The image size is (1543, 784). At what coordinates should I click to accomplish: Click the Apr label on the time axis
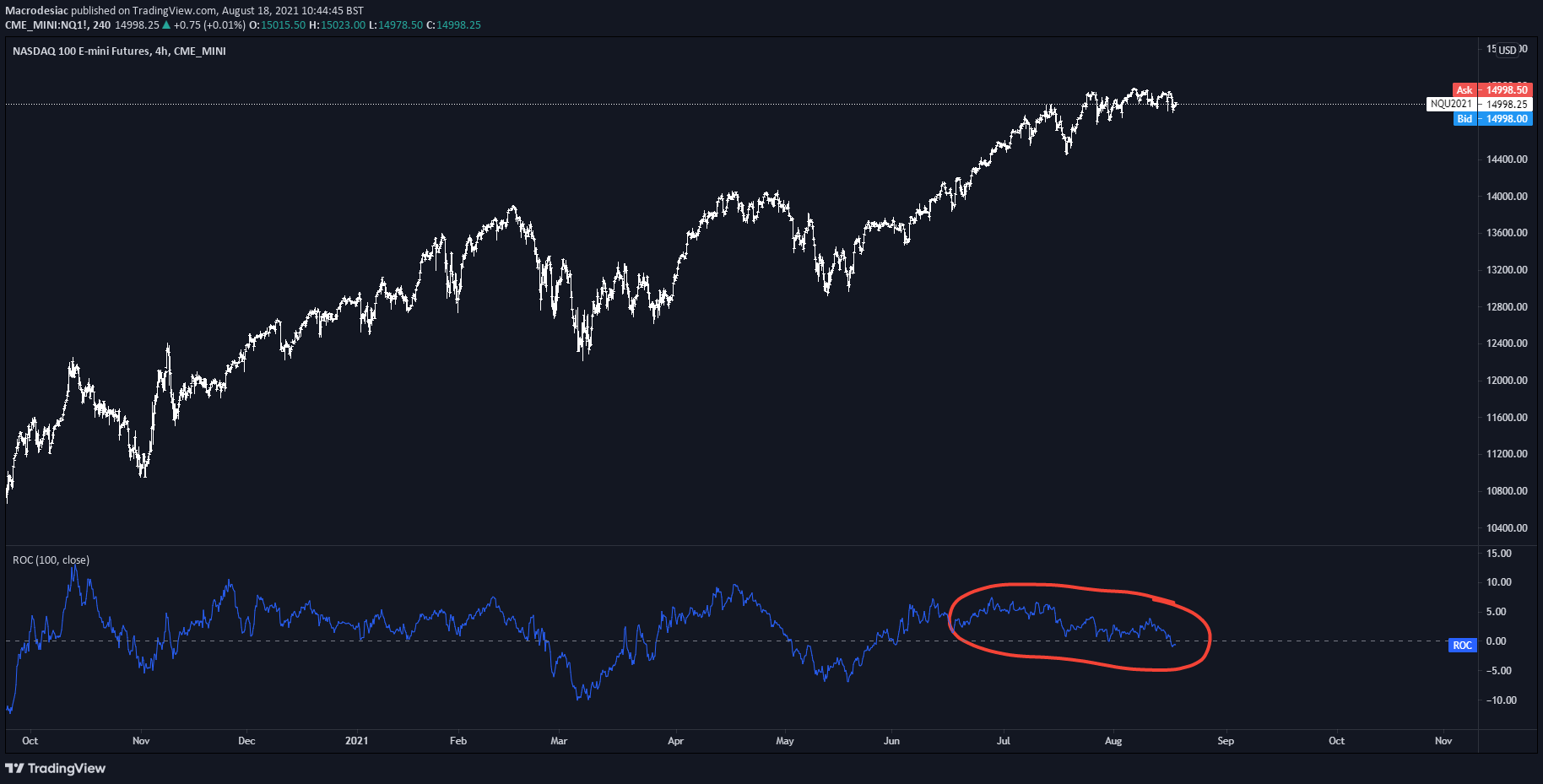pos(675,740)
